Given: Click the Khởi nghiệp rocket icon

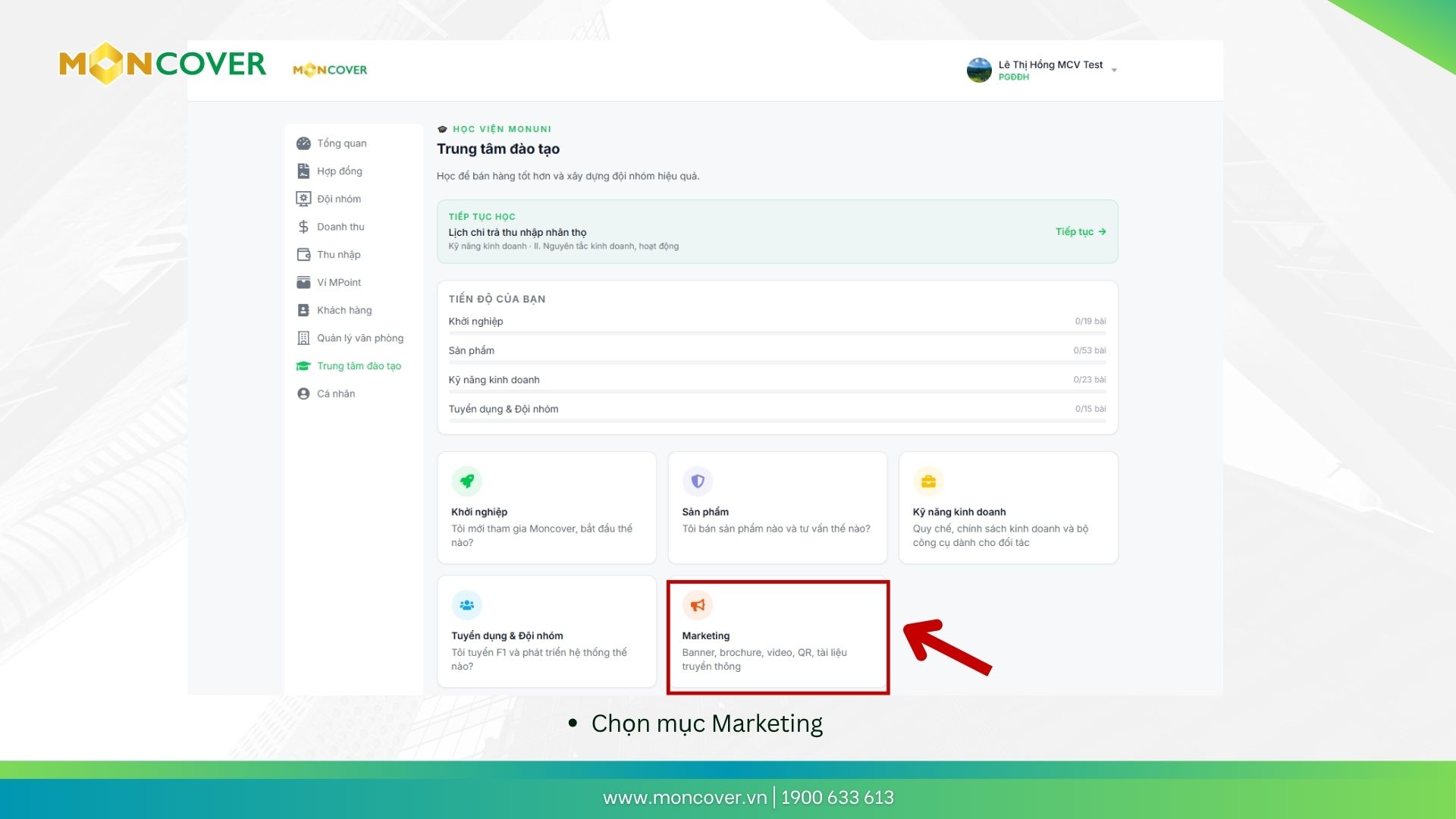Looking at the screenshot, I should tap(467, 481).
